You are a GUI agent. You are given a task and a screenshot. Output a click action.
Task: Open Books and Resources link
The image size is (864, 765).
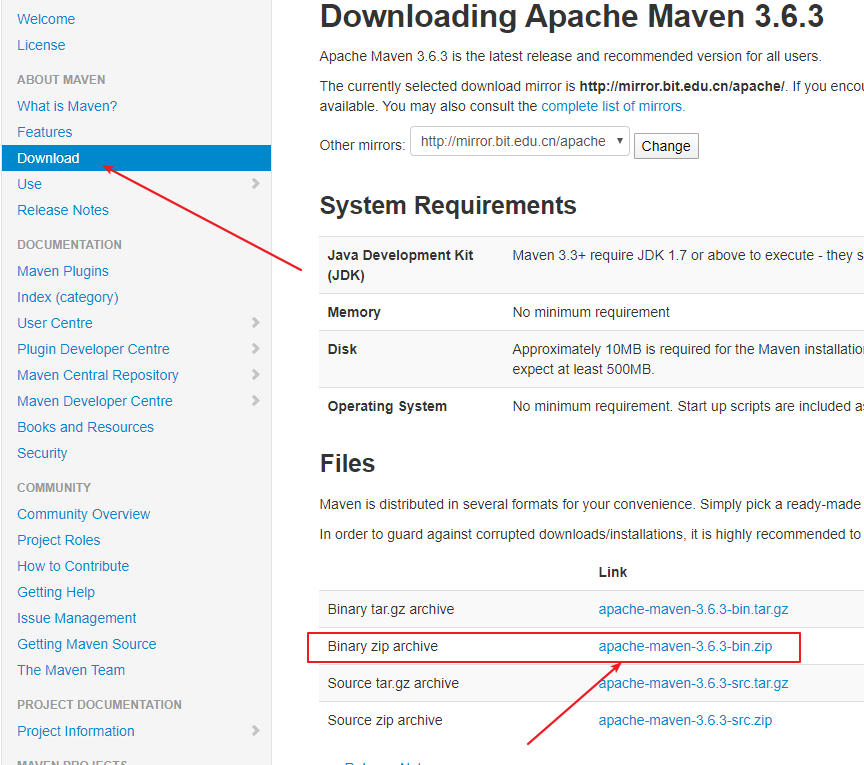pyautogui.click(x=85, y=427)
